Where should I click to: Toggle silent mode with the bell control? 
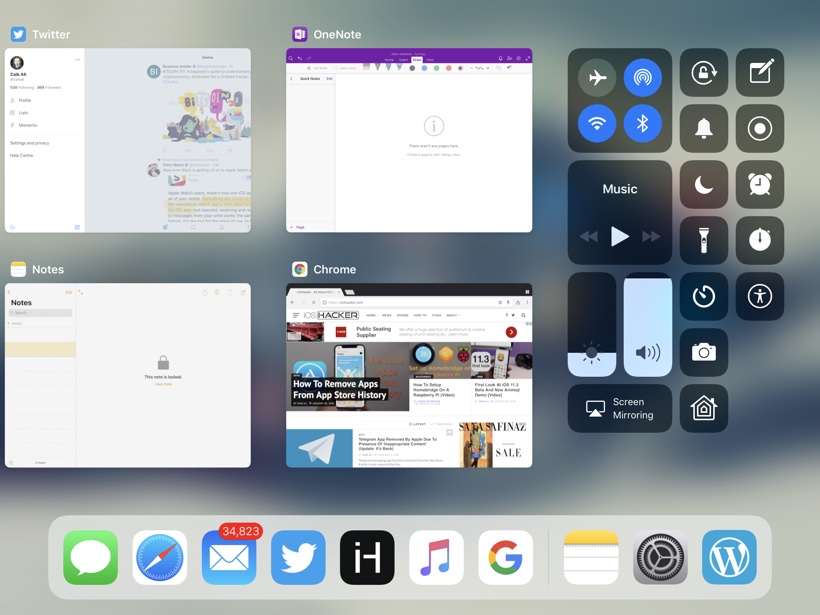pos(704,128)
